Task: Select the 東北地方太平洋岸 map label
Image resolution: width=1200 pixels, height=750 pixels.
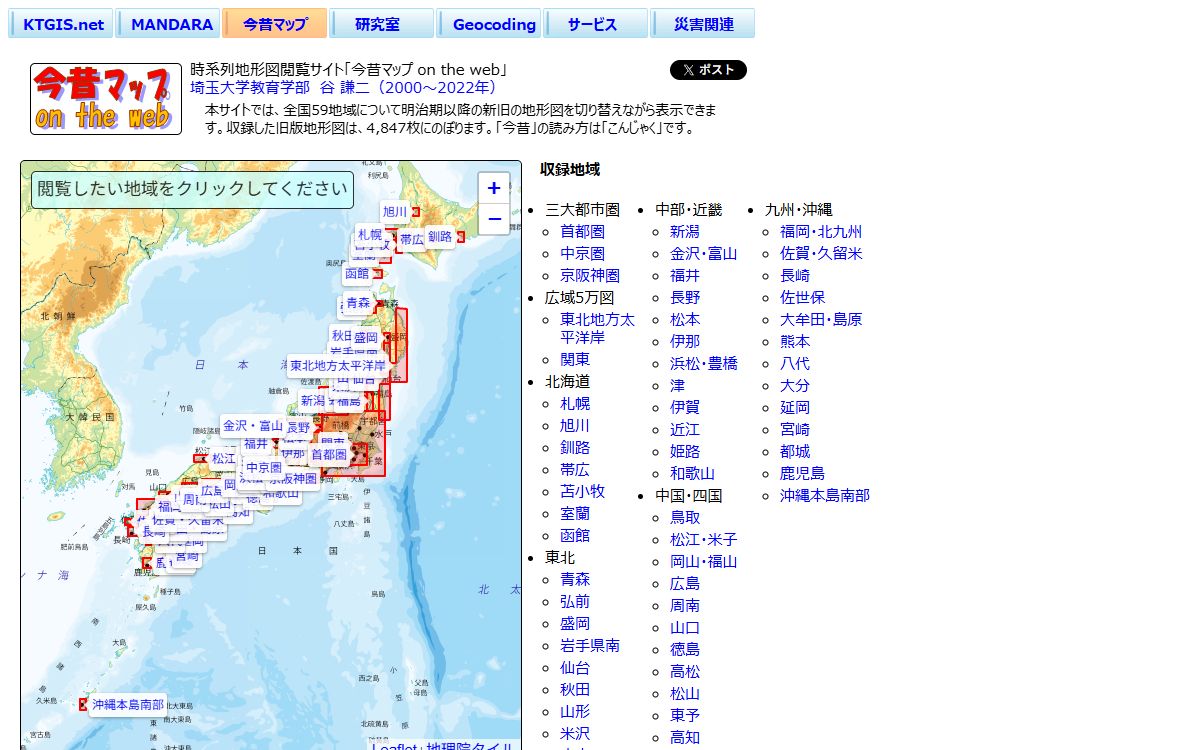Action: [338, 366]
